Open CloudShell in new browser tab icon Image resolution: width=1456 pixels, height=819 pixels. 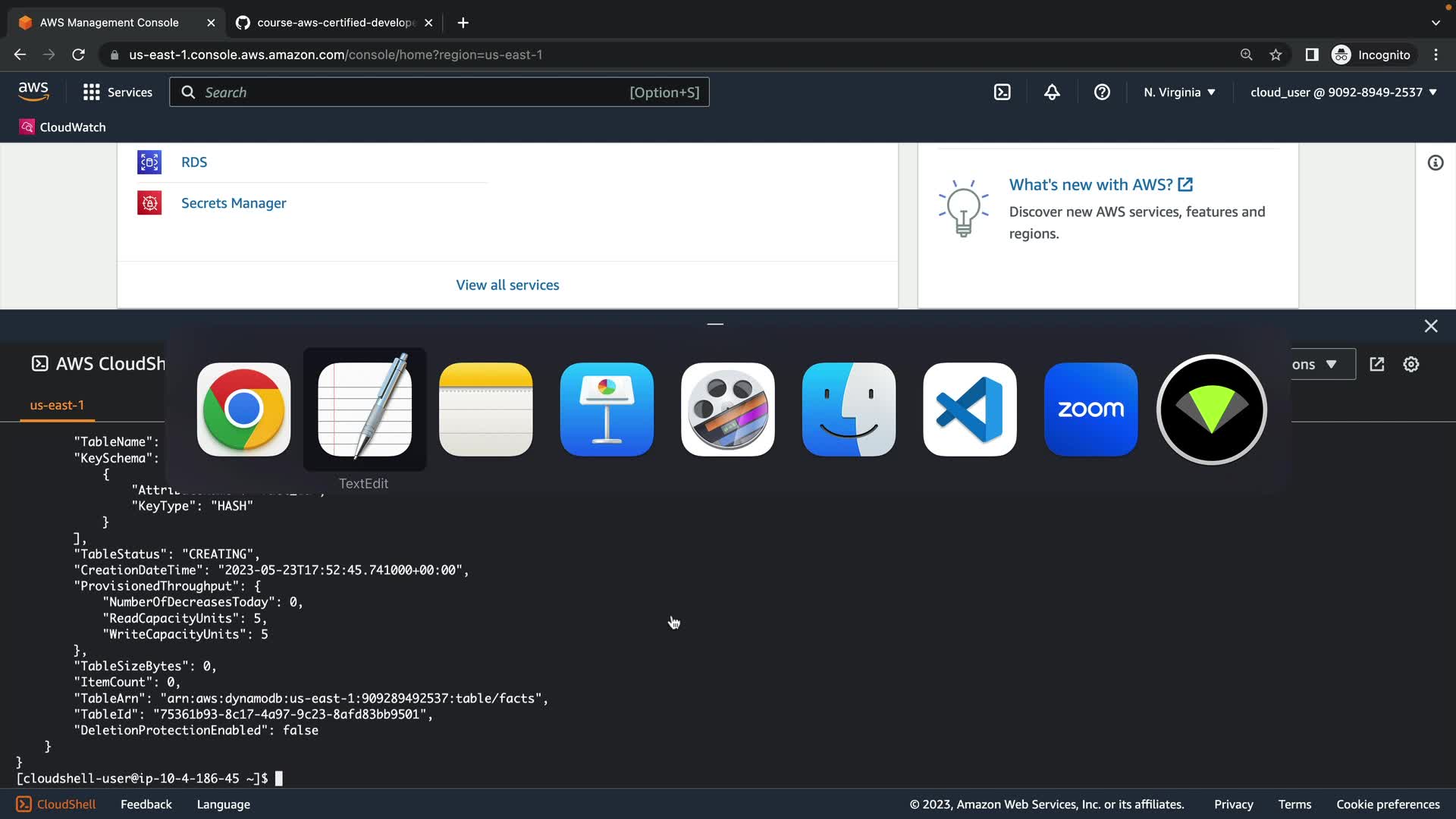coord(1376,365)
